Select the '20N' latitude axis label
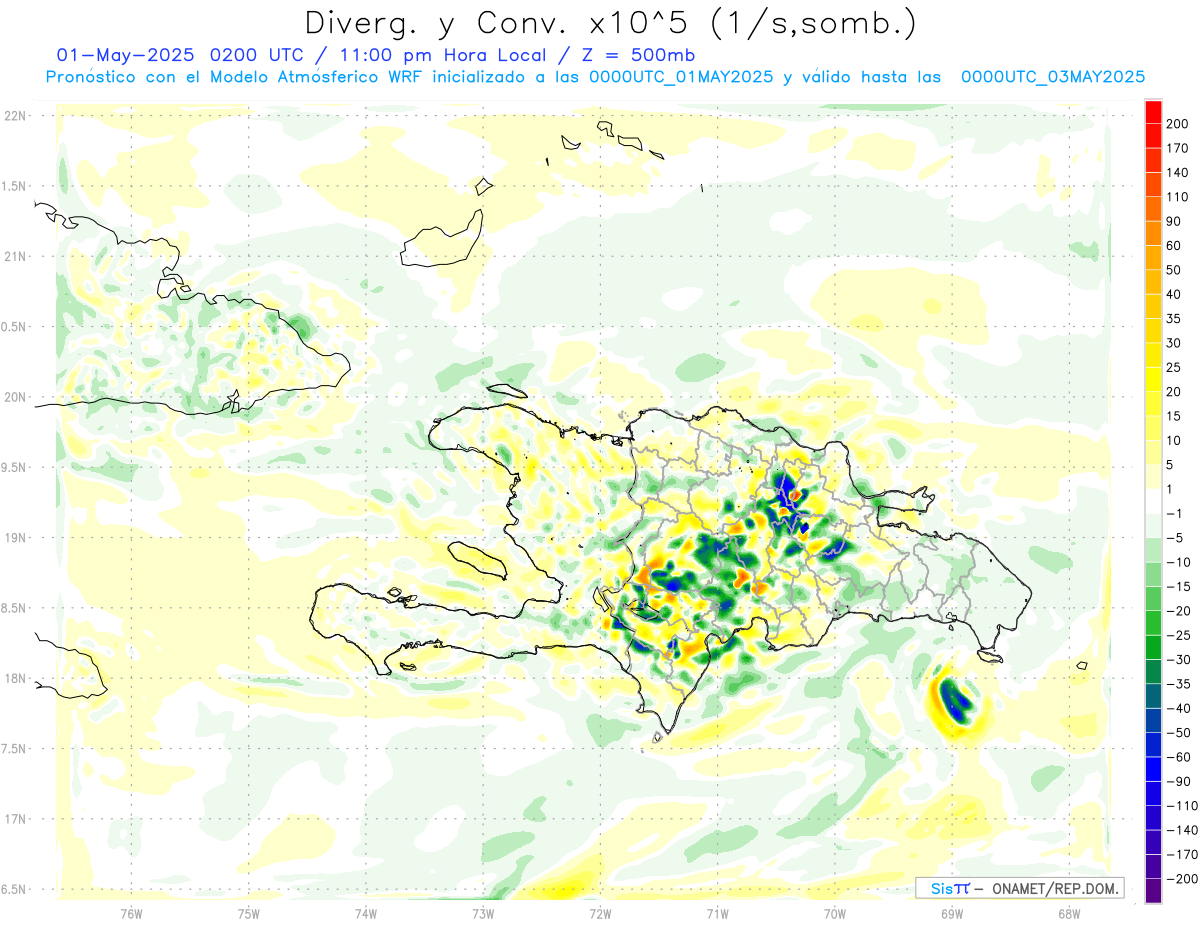 (15, 397)
